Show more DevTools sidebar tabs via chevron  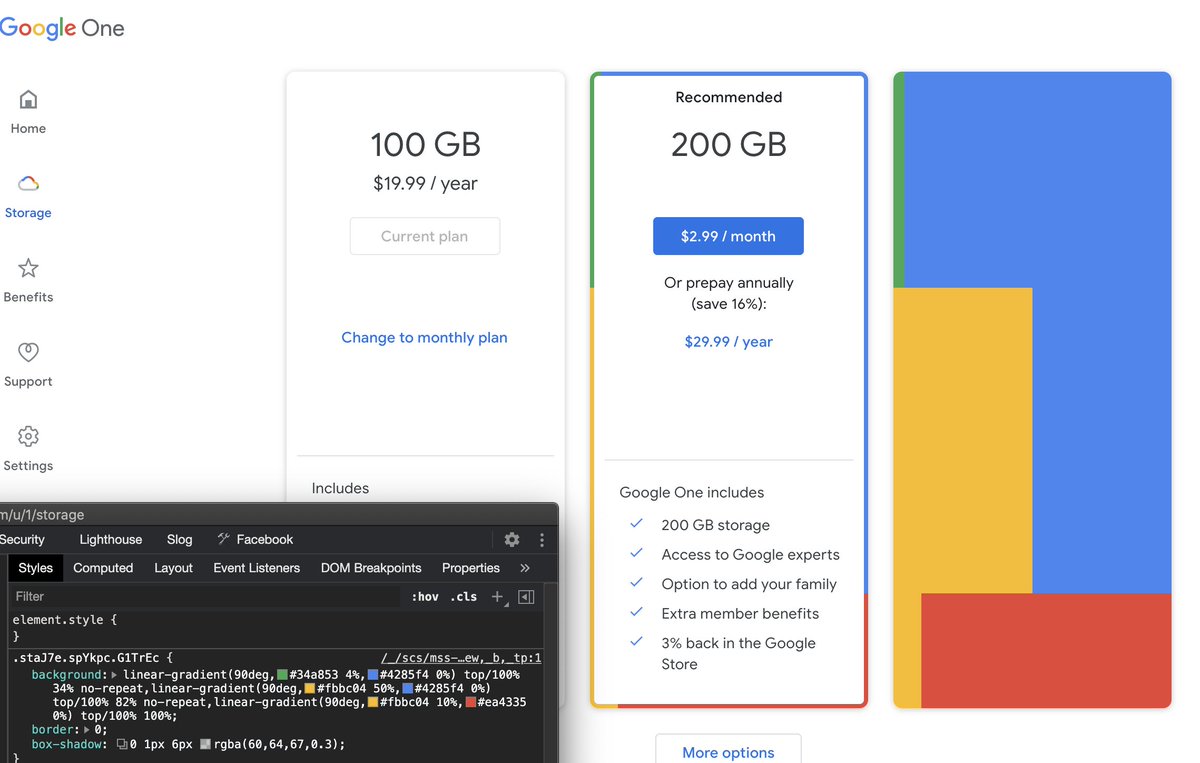(x=525, y=567)
